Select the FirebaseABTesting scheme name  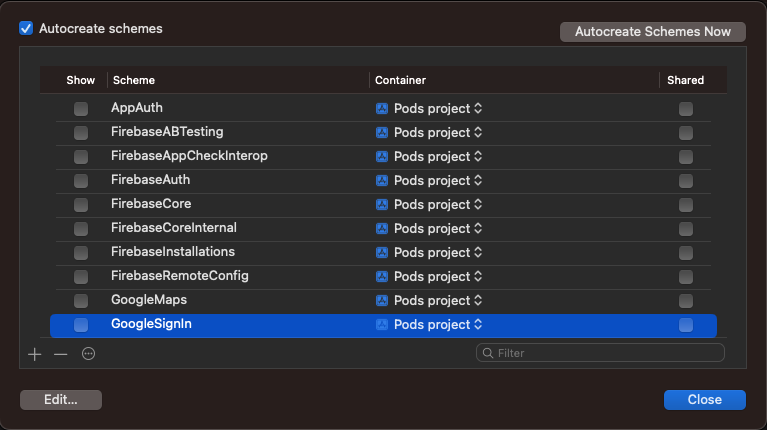tap(167, 132)
